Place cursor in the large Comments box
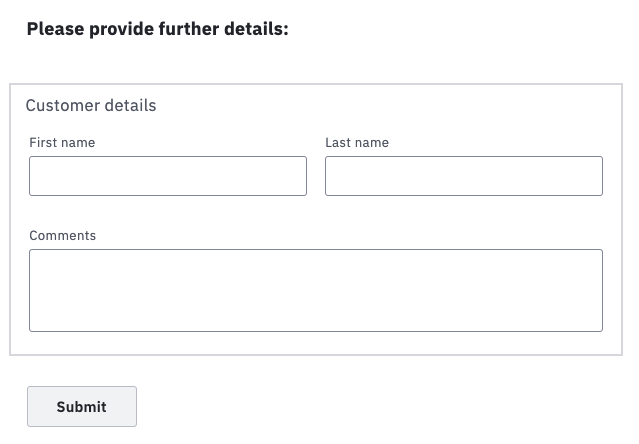639x444 pixels. click(316, 290)
